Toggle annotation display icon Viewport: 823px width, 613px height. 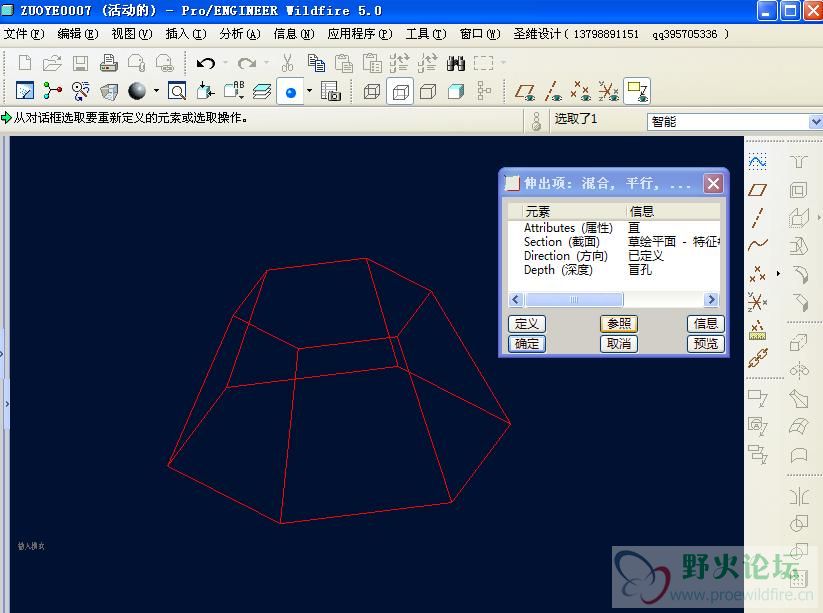(x=637, y=92)
